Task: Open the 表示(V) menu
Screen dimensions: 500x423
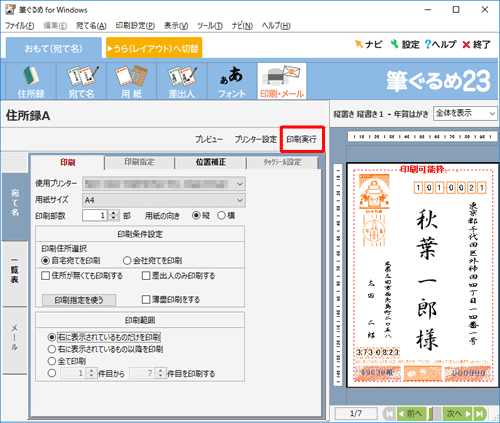Action: point(176,26)
